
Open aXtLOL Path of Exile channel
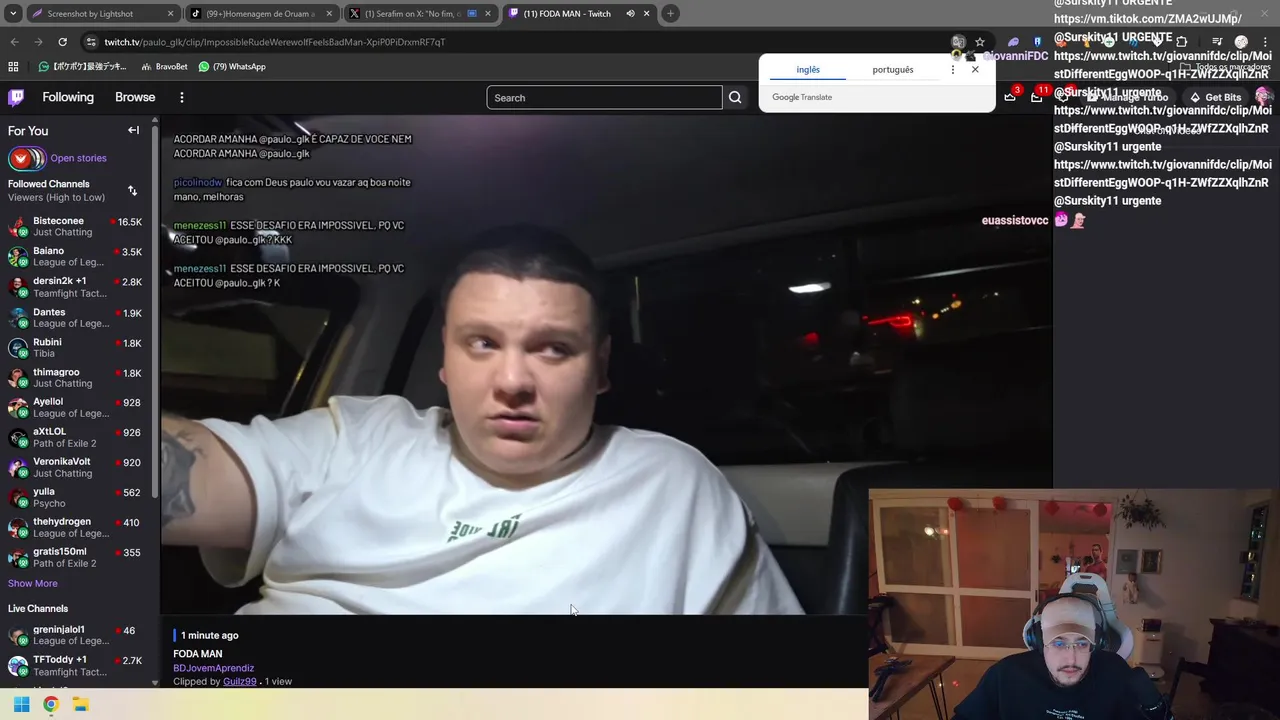coord(75,437)
